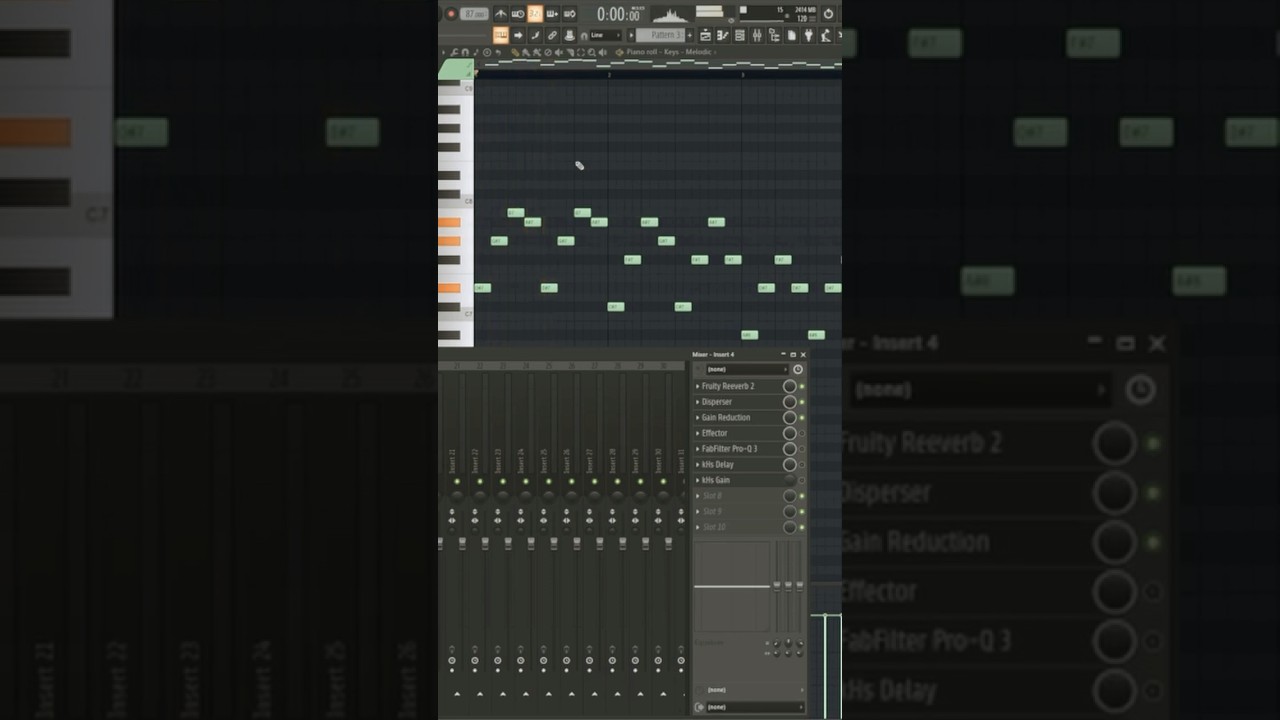Disable the Disperser effect LED
1280x720 pixels.
point(802,402)
